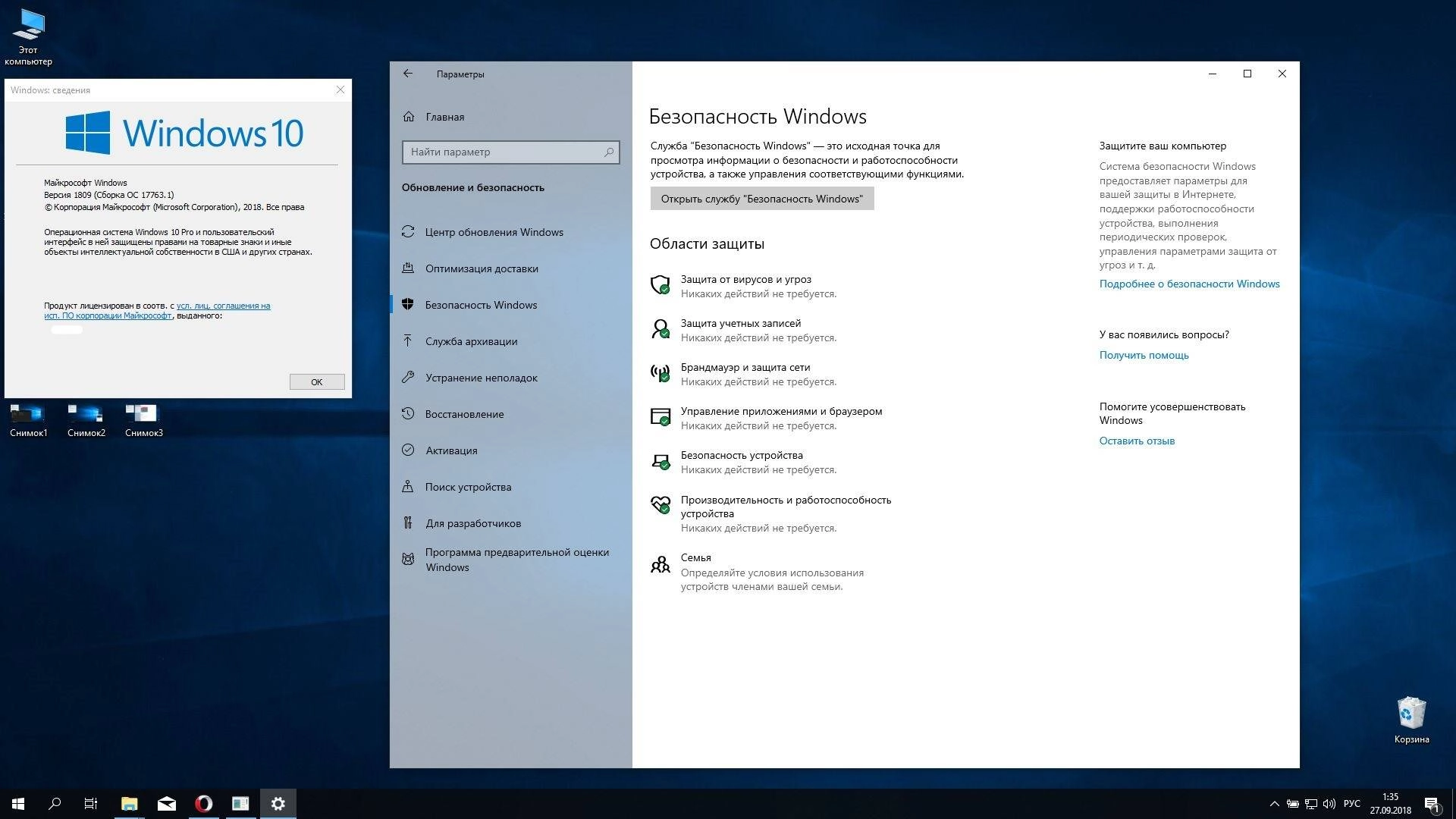Open the Главная home page
1456x819 pixels.
(444, 117)
